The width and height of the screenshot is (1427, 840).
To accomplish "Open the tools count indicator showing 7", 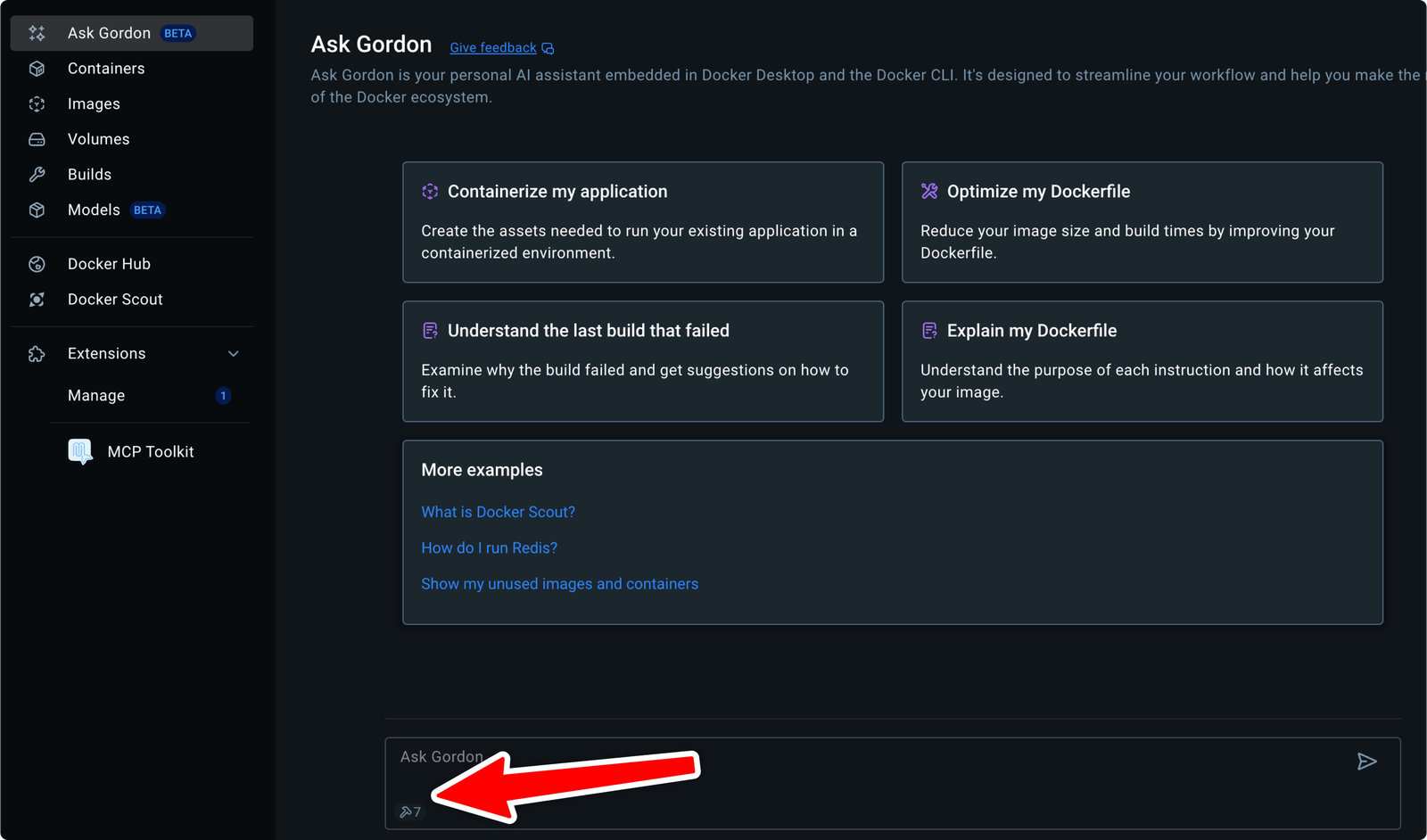I will (x=410, y=811).
